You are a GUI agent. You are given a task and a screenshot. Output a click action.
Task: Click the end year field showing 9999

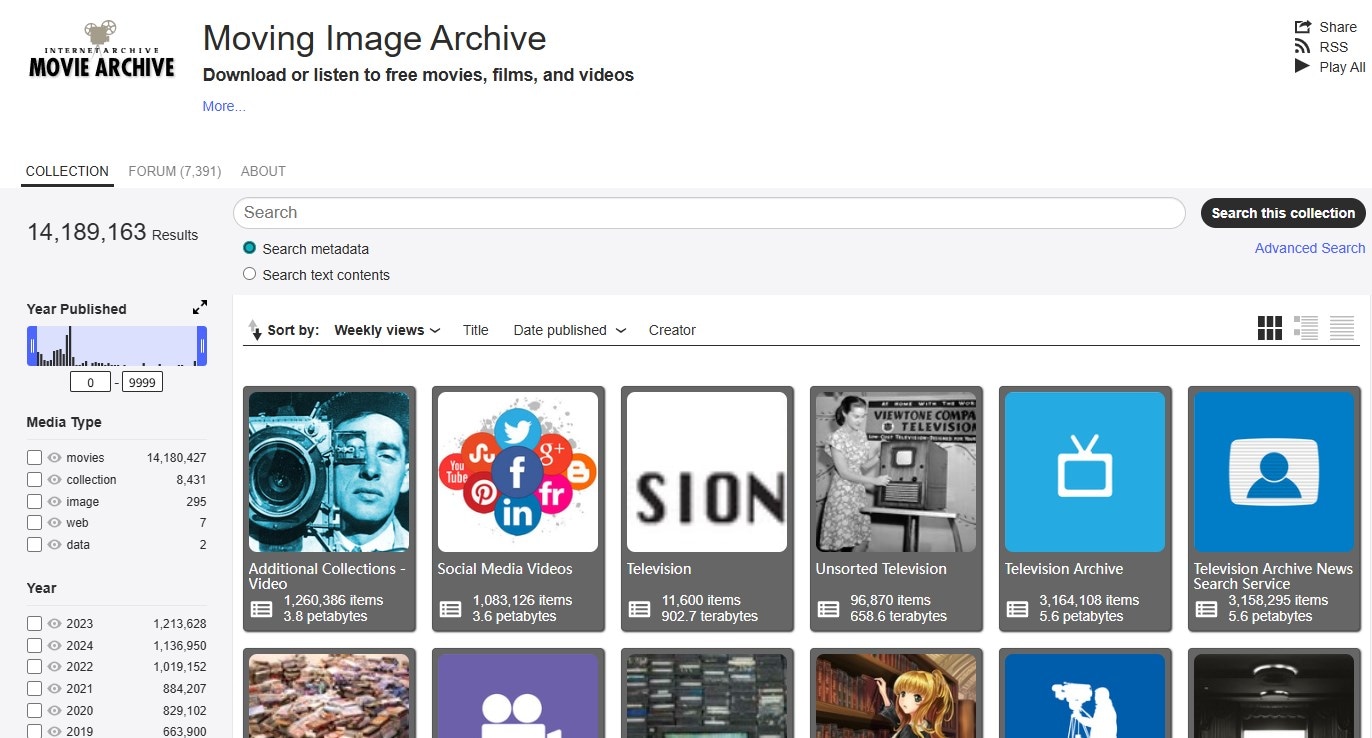tap(142, 382)
